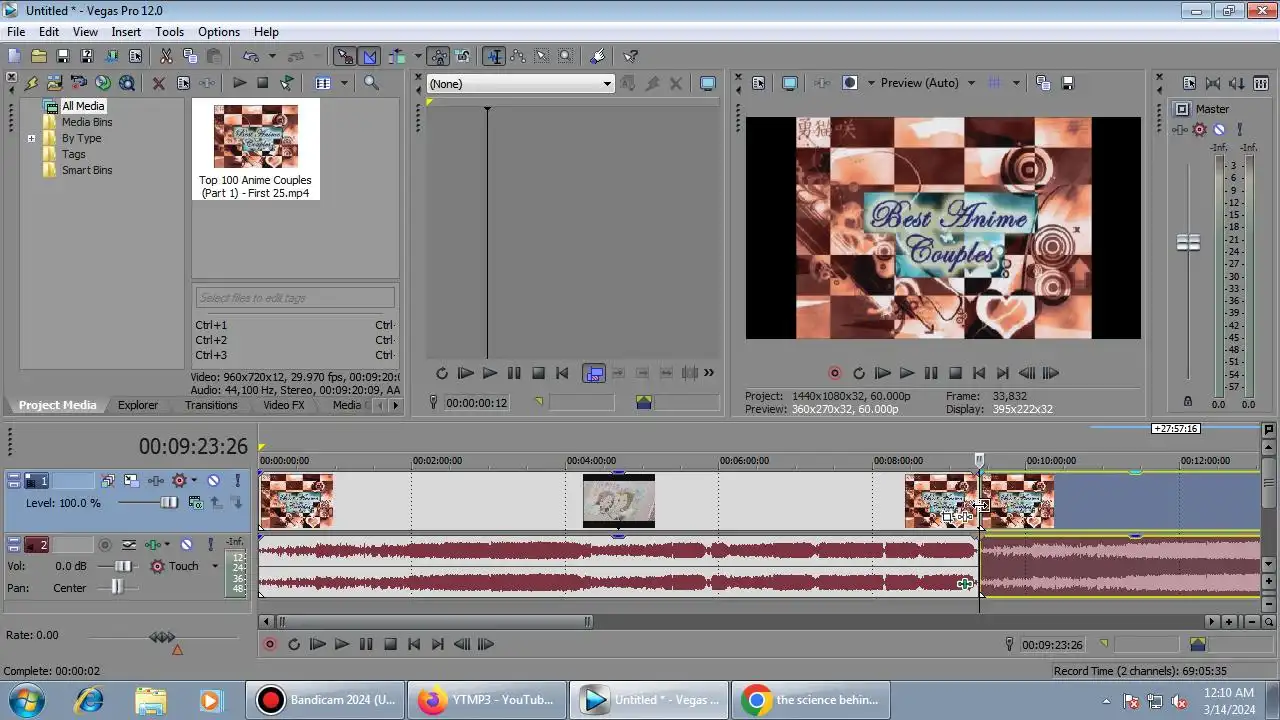Click the Copy icon in main toolbar

pyautogui.click(x=190, y=57)
